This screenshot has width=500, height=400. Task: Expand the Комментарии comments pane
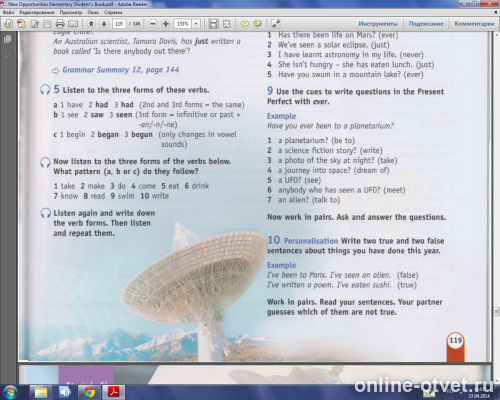(474, 24)
